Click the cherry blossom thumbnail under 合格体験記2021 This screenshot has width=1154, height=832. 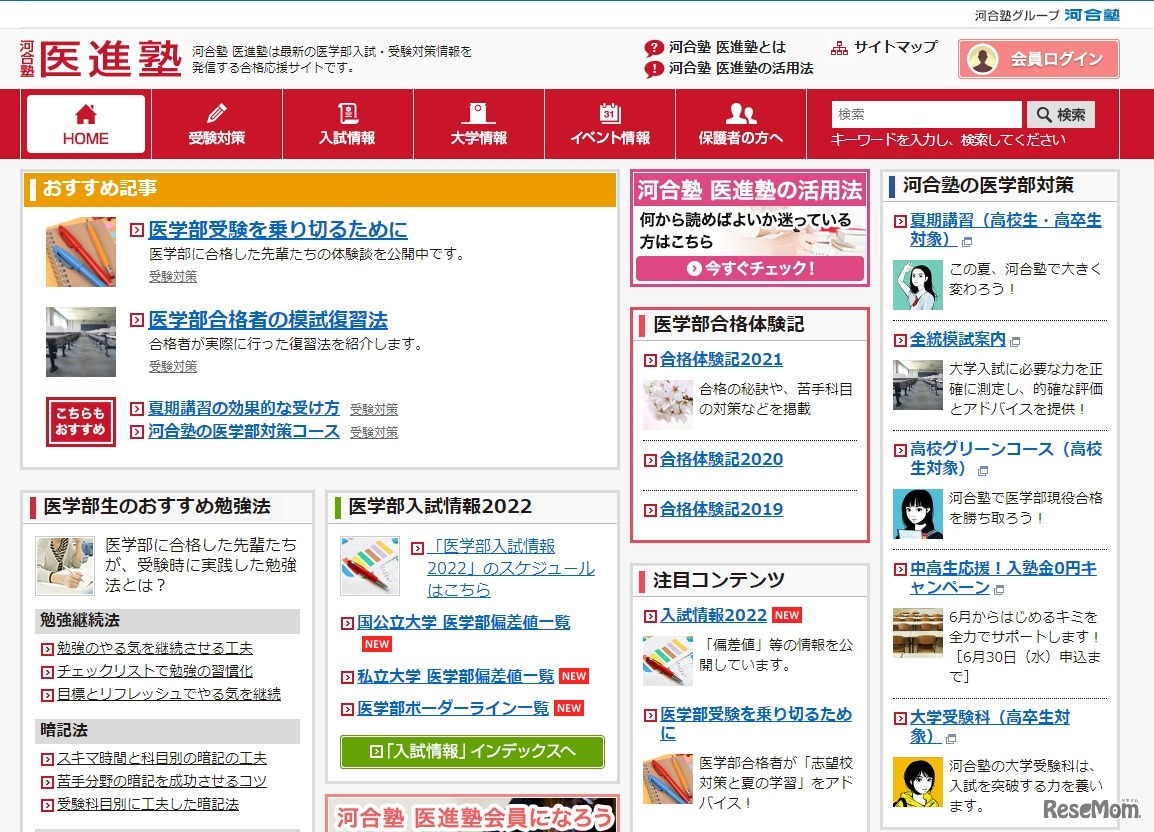pyautogui.click(x=668, y=404)
